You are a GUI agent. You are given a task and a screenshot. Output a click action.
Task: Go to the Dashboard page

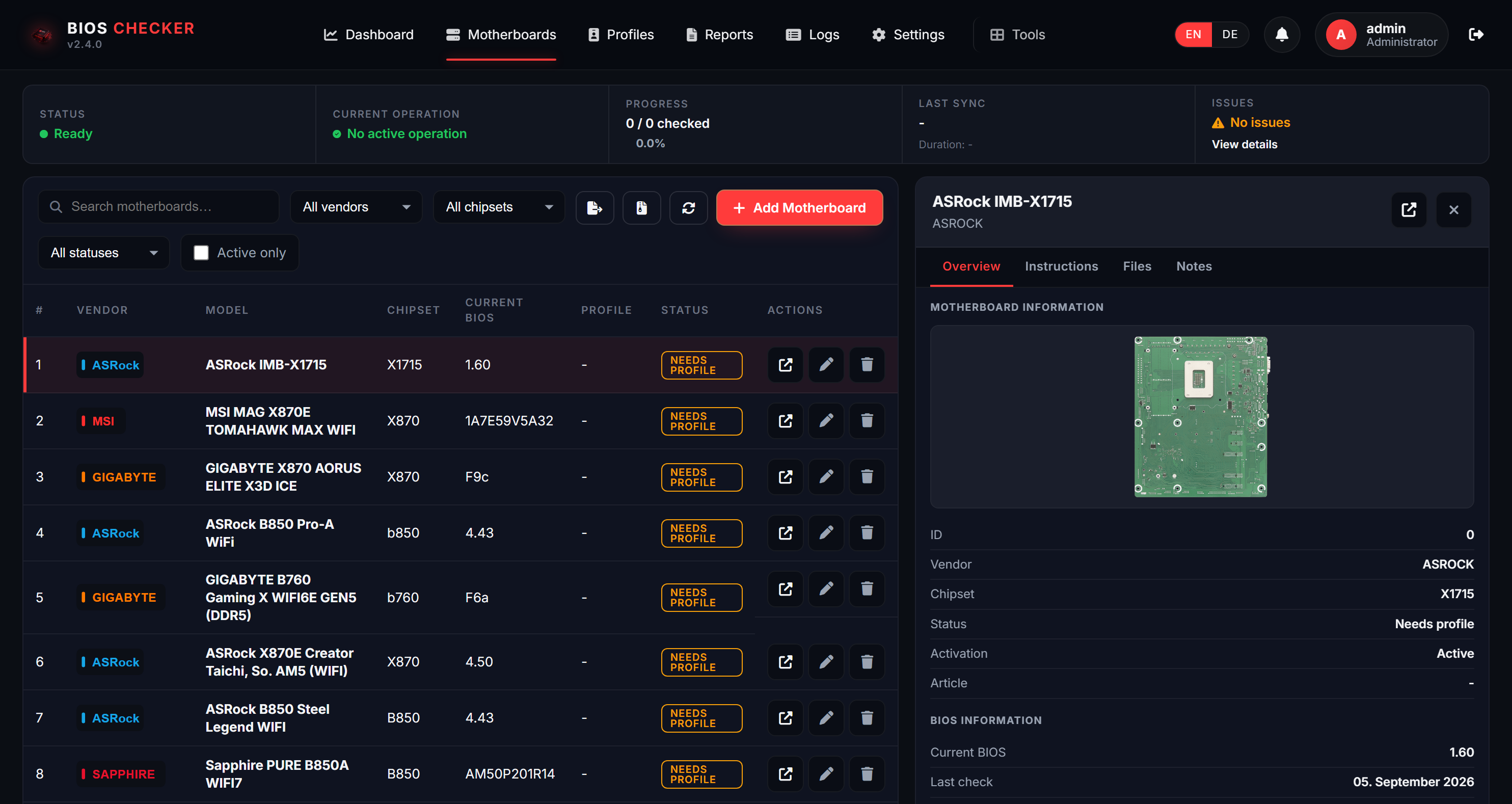(x=369, y=35)
